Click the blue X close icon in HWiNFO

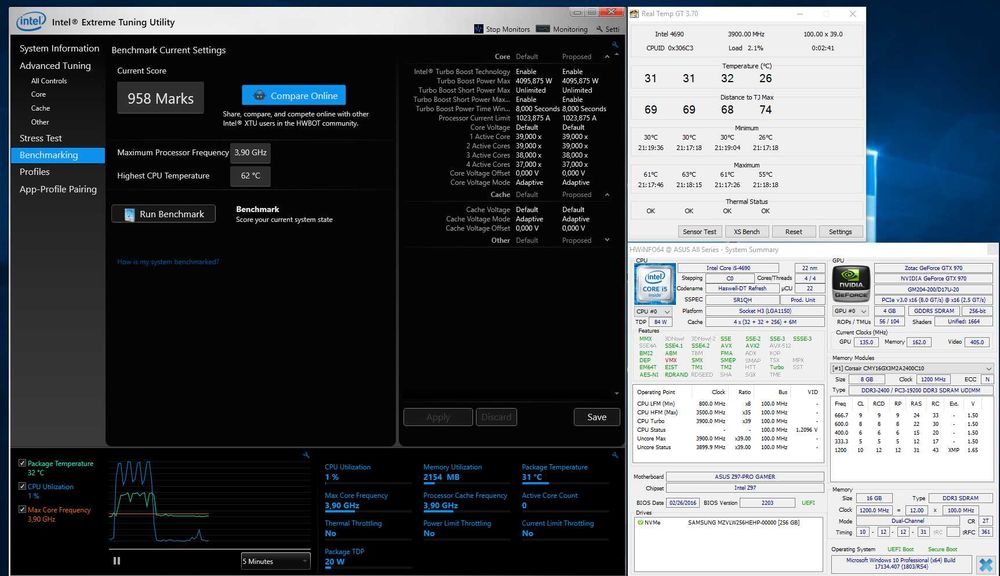point(986,565)
